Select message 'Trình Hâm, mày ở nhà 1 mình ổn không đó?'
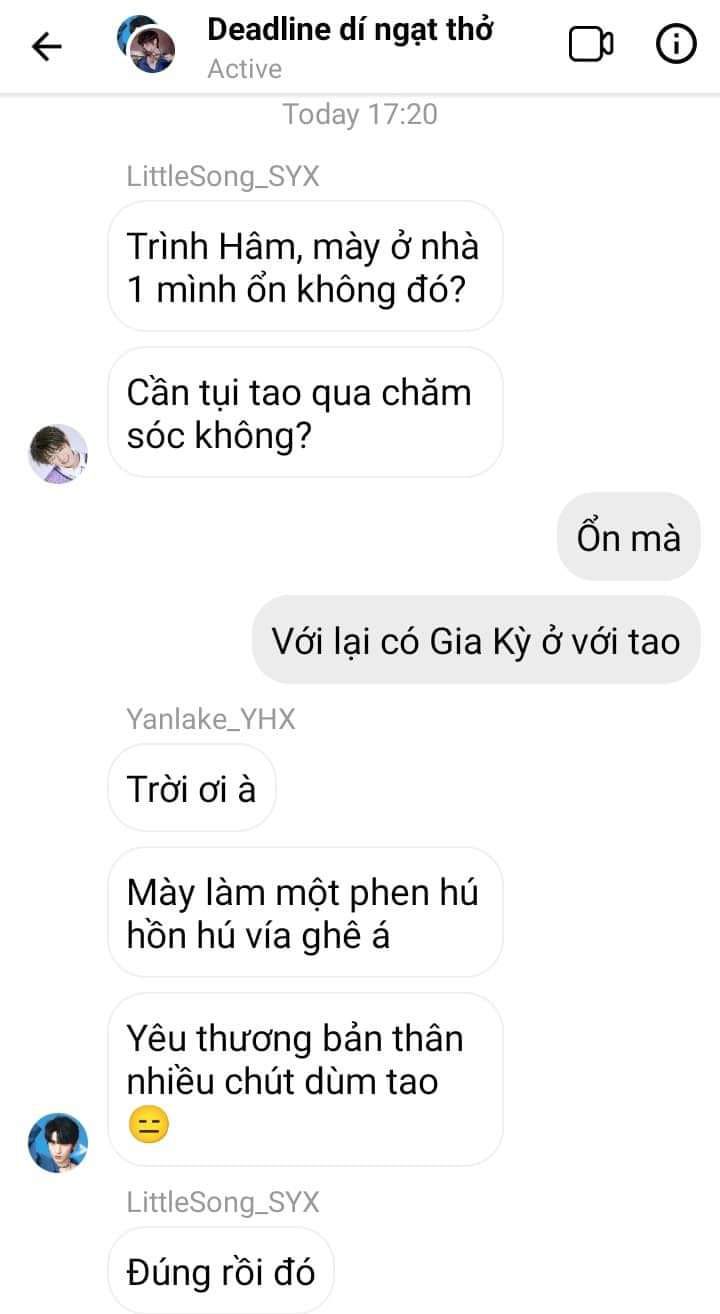This screenshot has width=720, height=1314. click(x=305, y=266)
